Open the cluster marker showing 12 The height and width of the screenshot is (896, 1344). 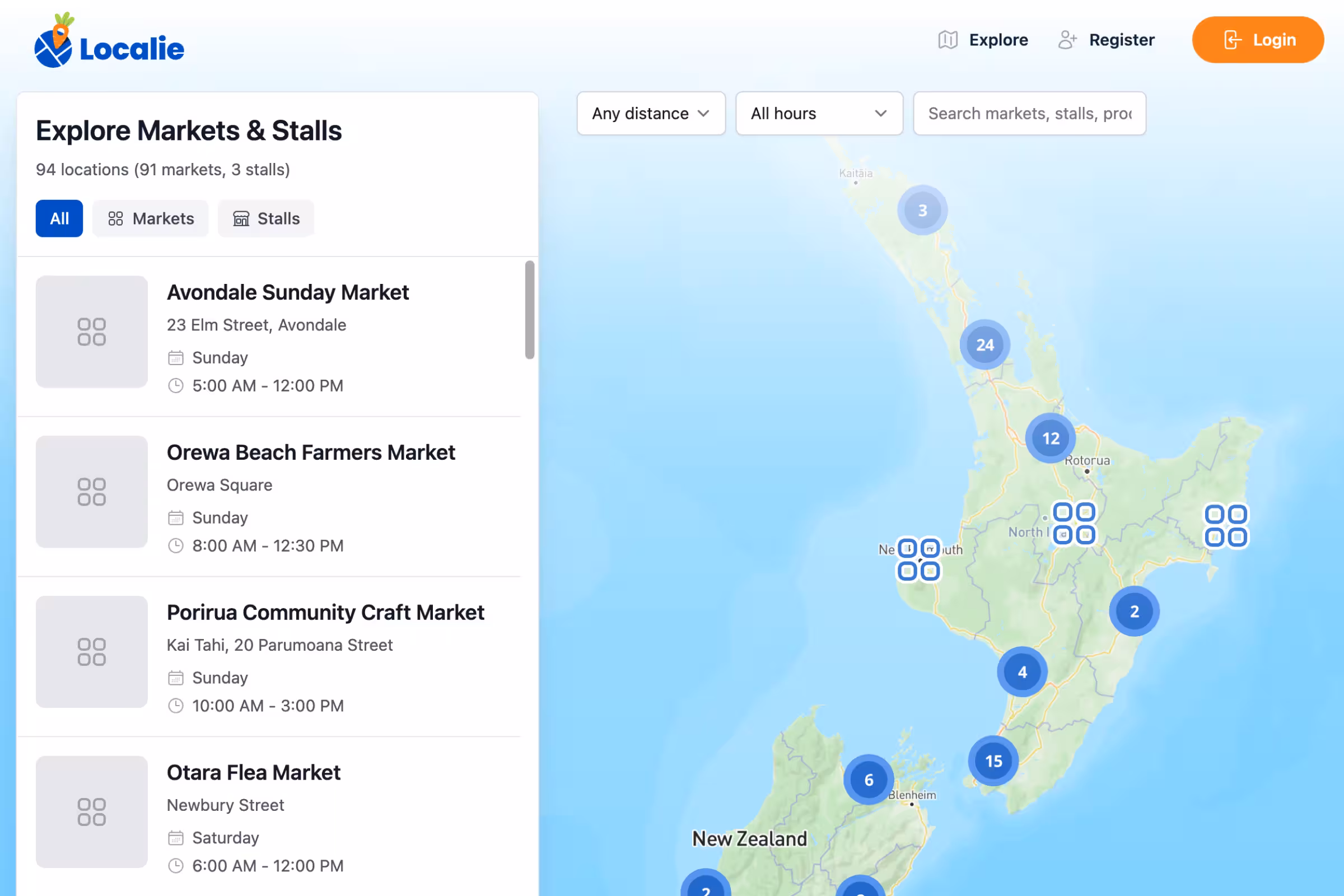tap(1051, 438)
